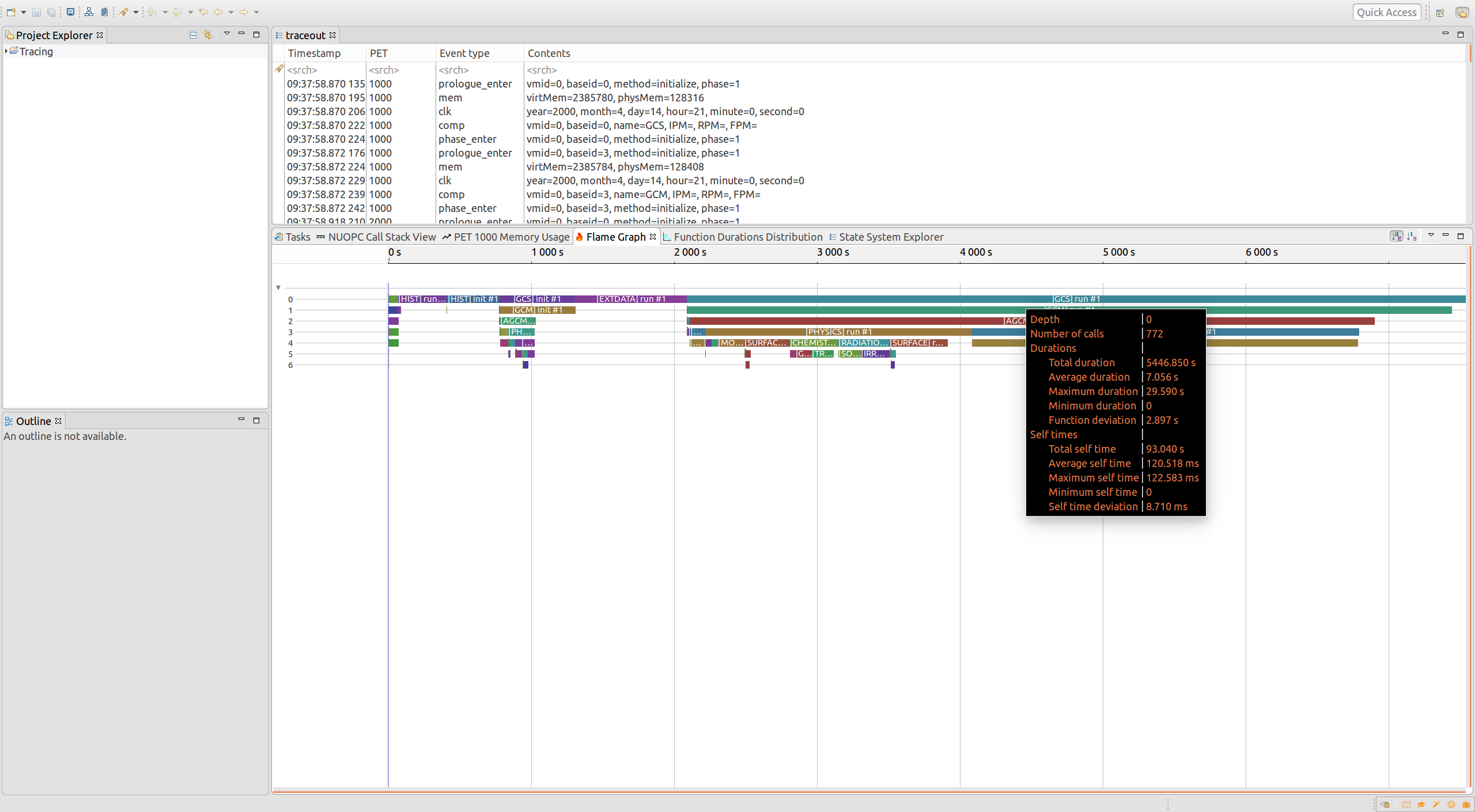Click the PET column header
This screenshot has width=1475, height=812.
tap(401, 53)
